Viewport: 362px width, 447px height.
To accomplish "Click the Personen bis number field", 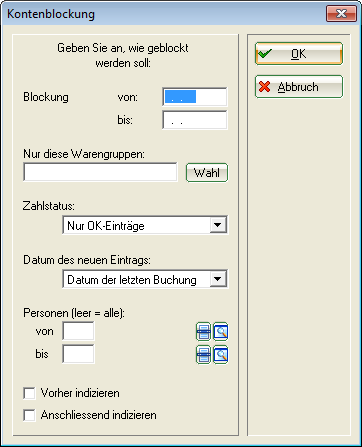I will (78, 354).
